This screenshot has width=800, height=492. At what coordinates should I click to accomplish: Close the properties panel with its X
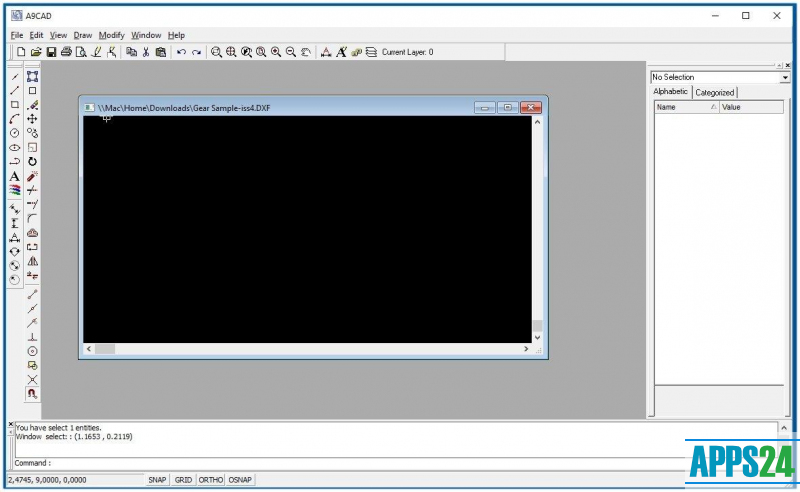788,65
